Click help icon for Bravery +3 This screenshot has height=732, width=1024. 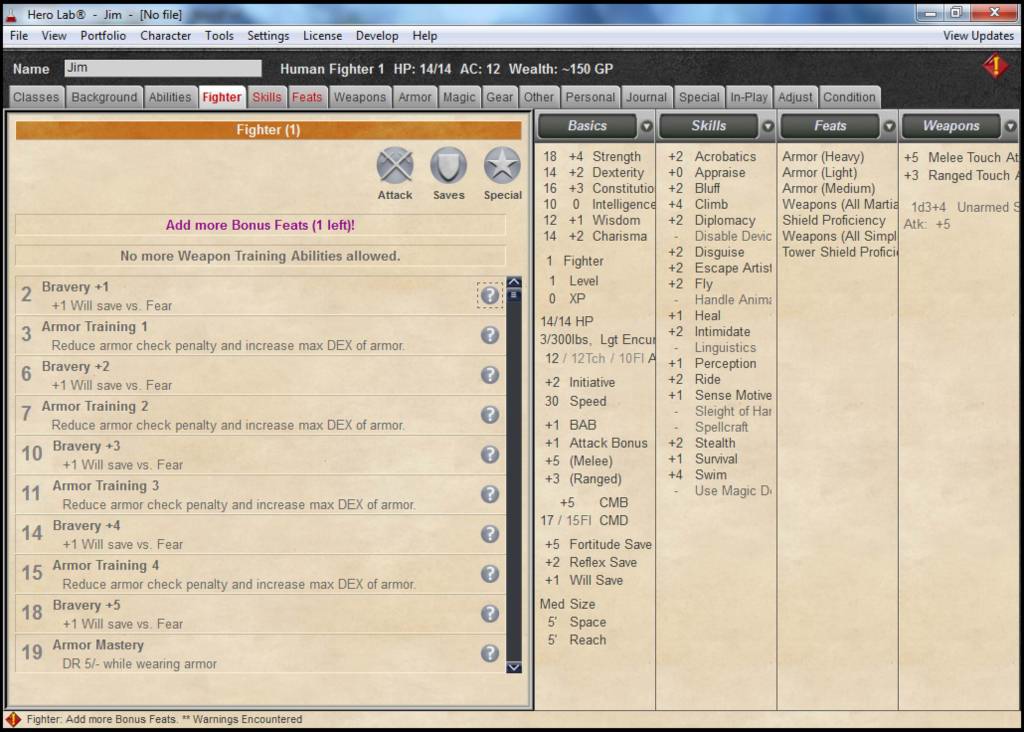point(490,454)
